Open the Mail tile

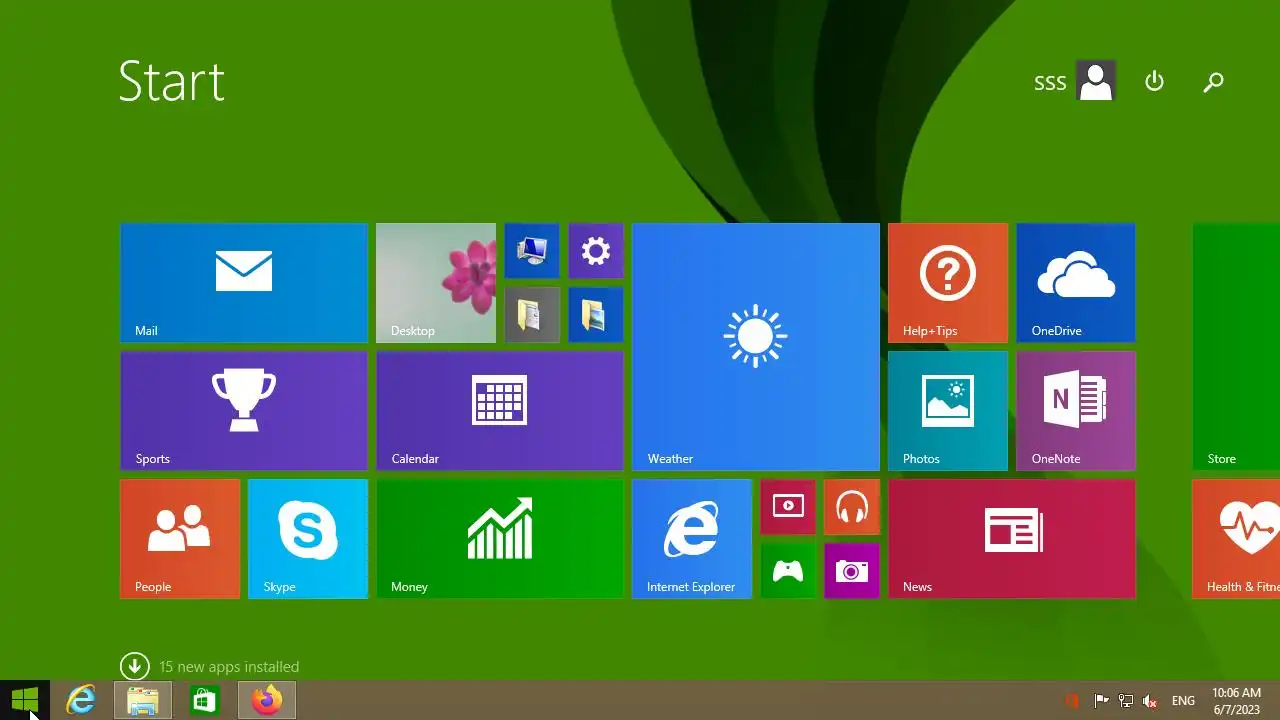[x=244, y=283]
